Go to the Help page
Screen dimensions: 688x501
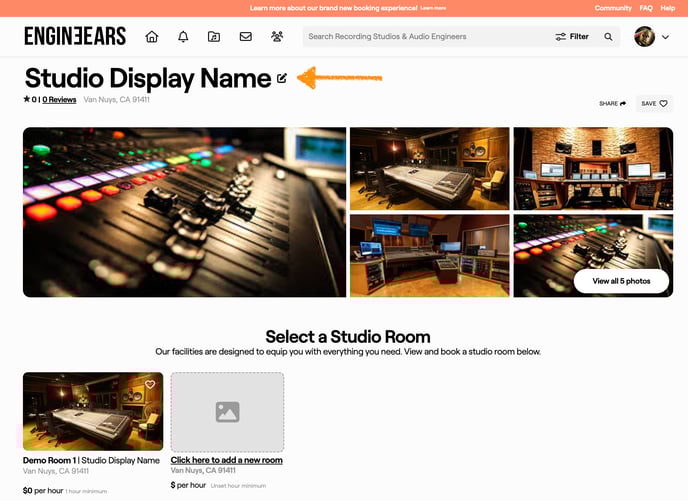tap(668, 8)
